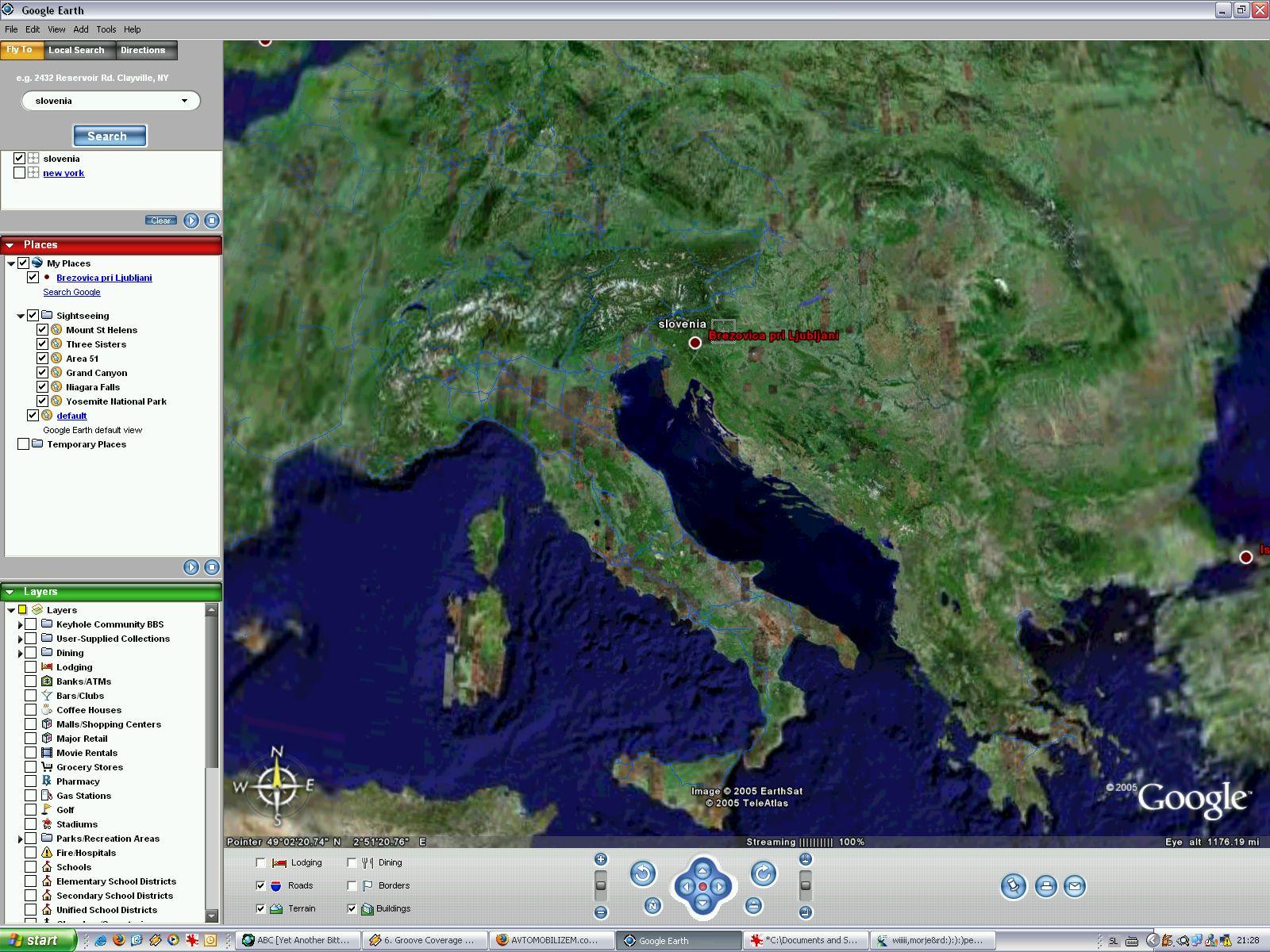1270x952 pixels.
Task: Open the Edit menu
Action: pos(33,29)
